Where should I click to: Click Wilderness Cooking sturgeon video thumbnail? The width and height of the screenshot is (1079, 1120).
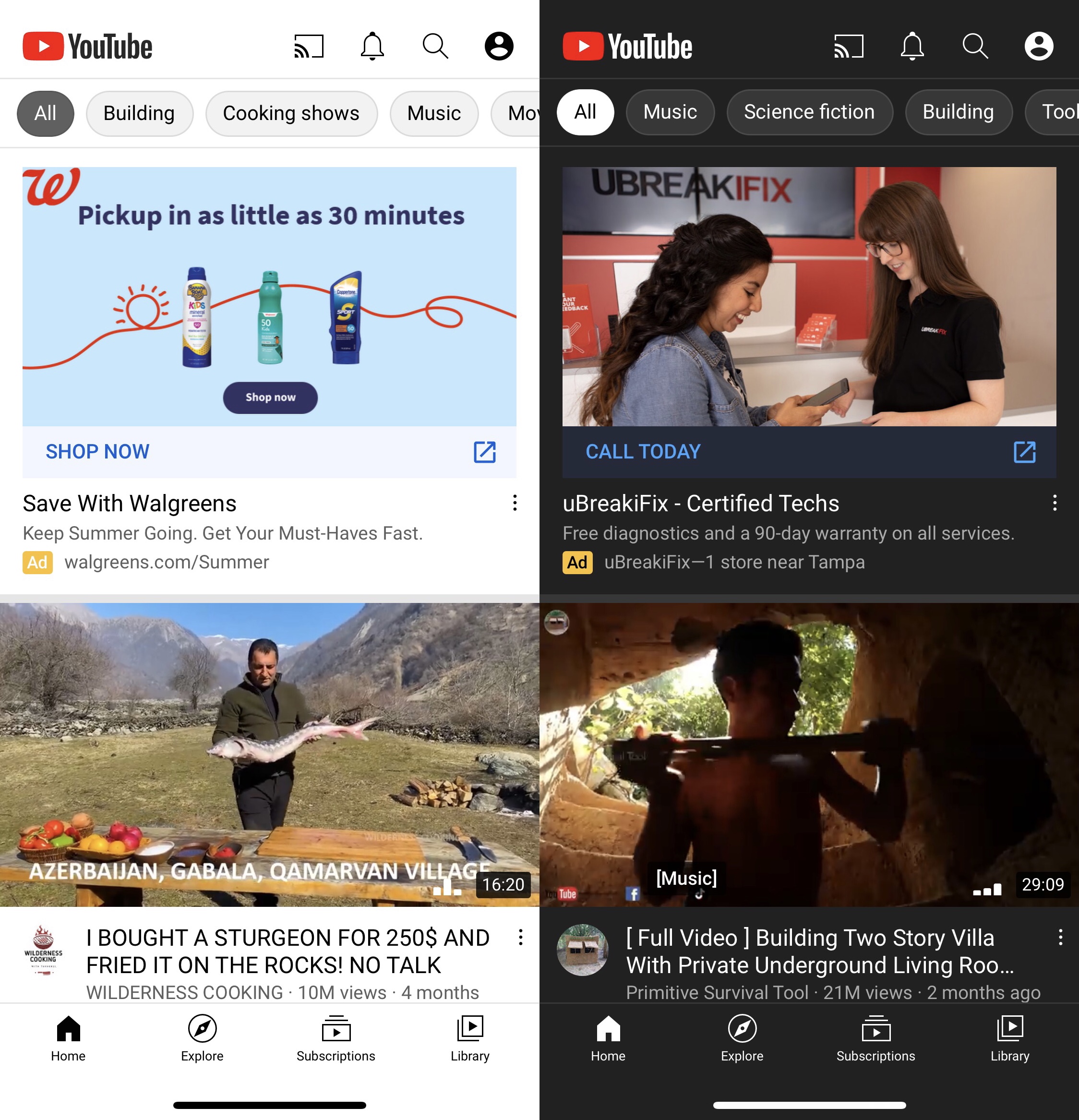pos(270,750)
